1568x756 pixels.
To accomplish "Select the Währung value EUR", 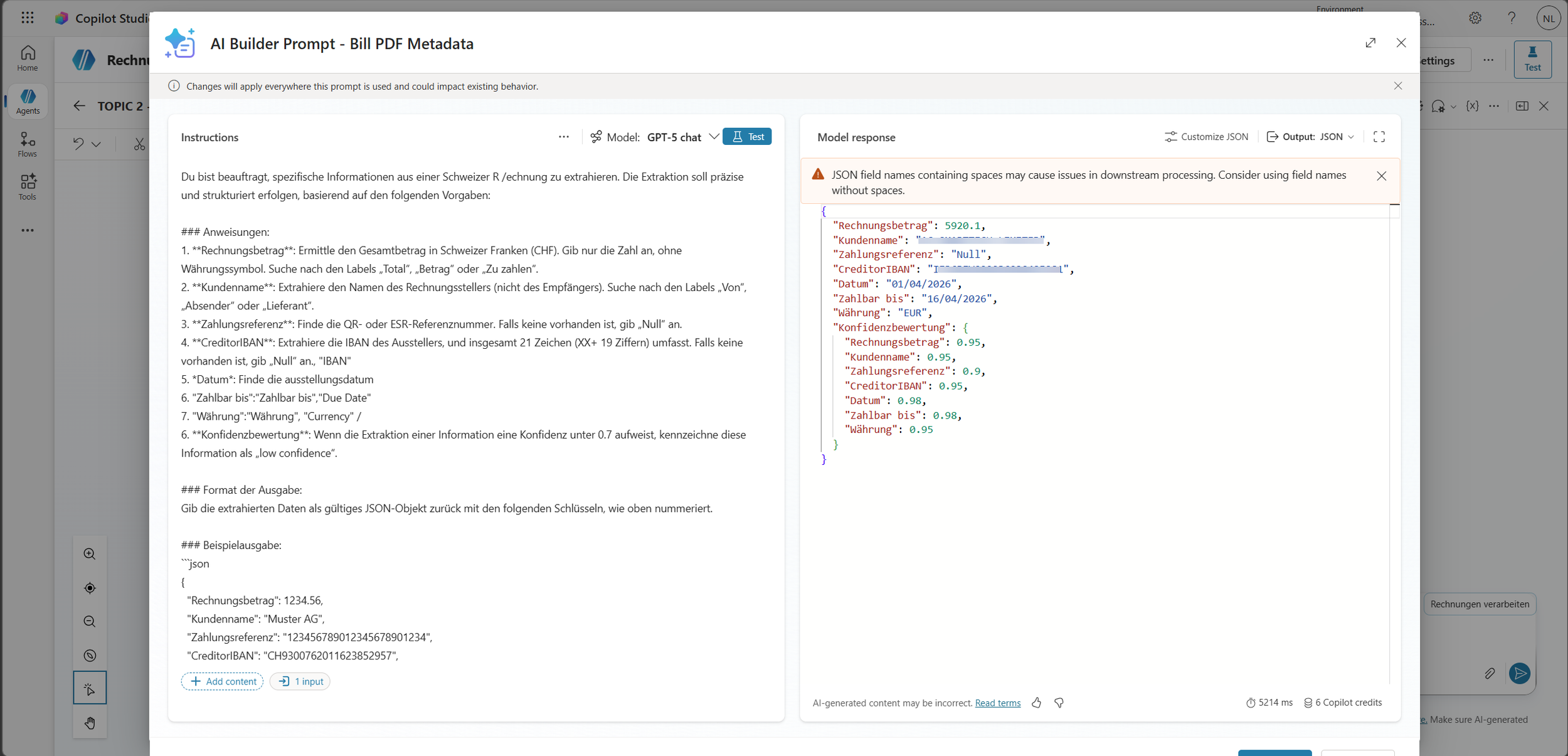I will tap(912, 313).
